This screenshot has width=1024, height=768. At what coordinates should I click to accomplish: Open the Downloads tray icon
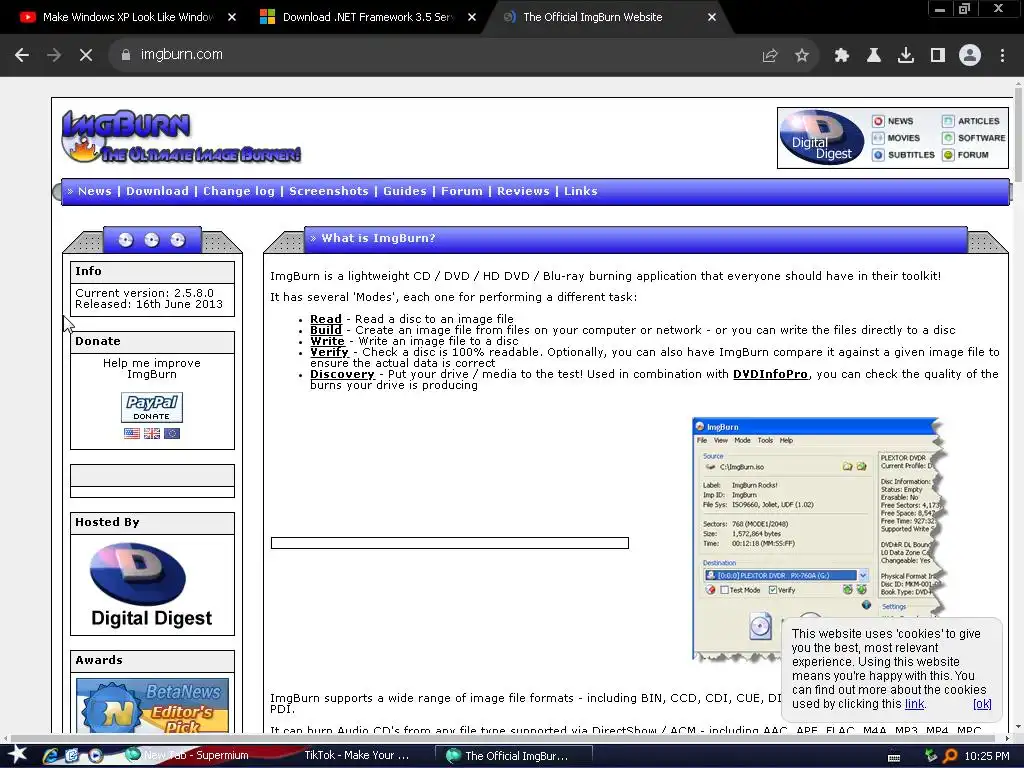pos(906,56)
